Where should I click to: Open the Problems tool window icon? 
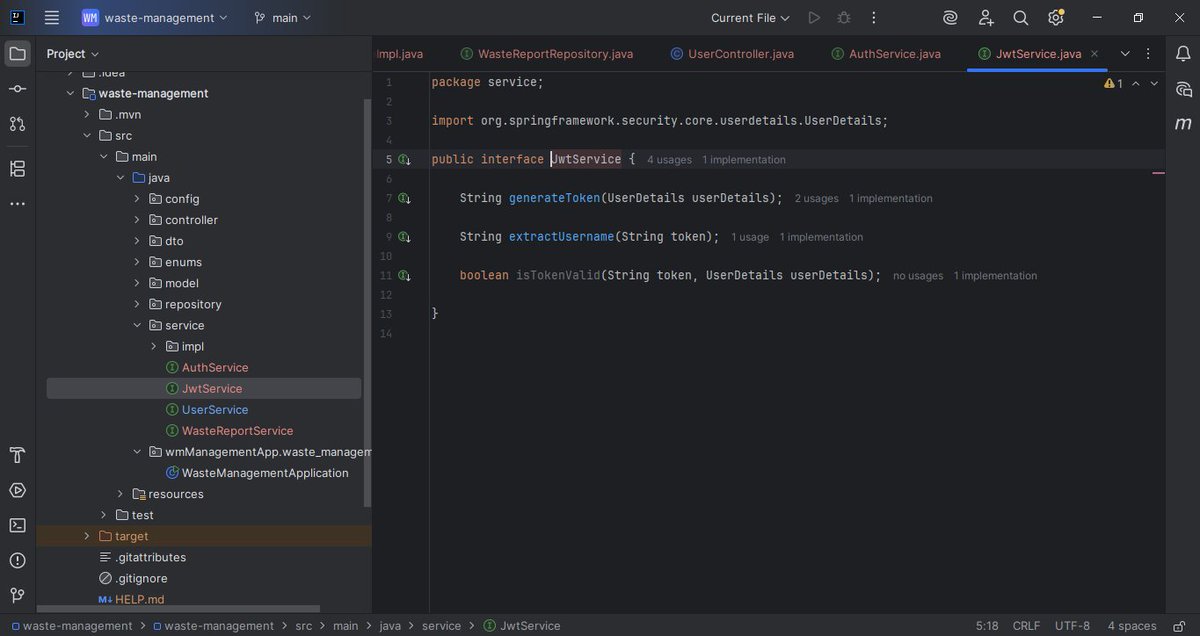[x=17, y=560]
